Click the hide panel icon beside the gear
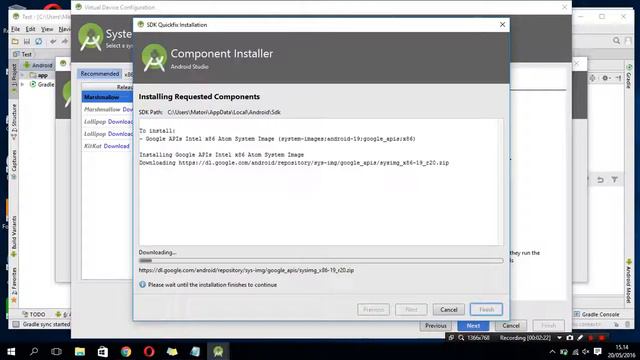Viewport: 640px width, 360px height. pos(619,78)
